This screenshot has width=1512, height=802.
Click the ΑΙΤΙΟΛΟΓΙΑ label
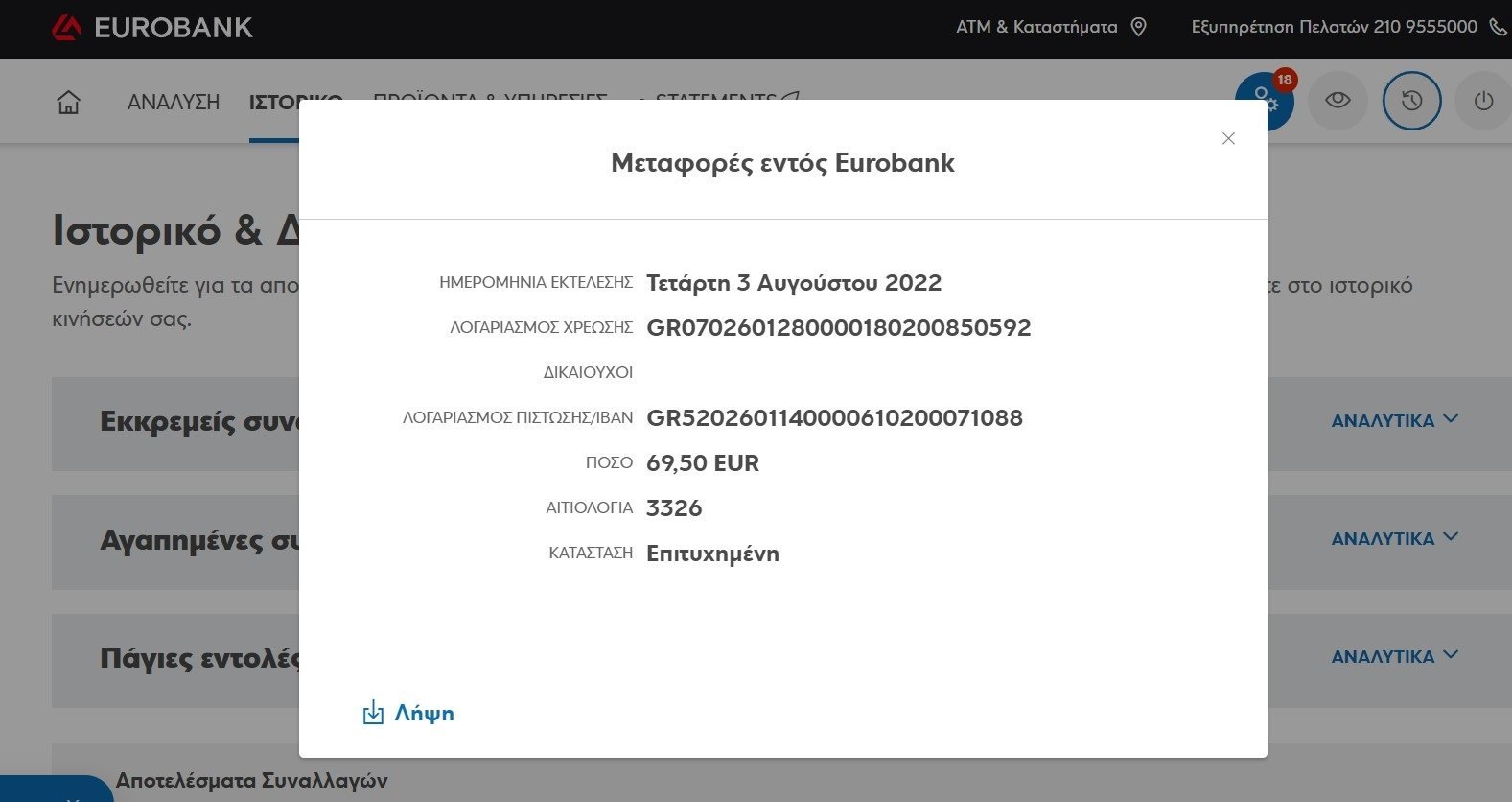coord(590,508)
